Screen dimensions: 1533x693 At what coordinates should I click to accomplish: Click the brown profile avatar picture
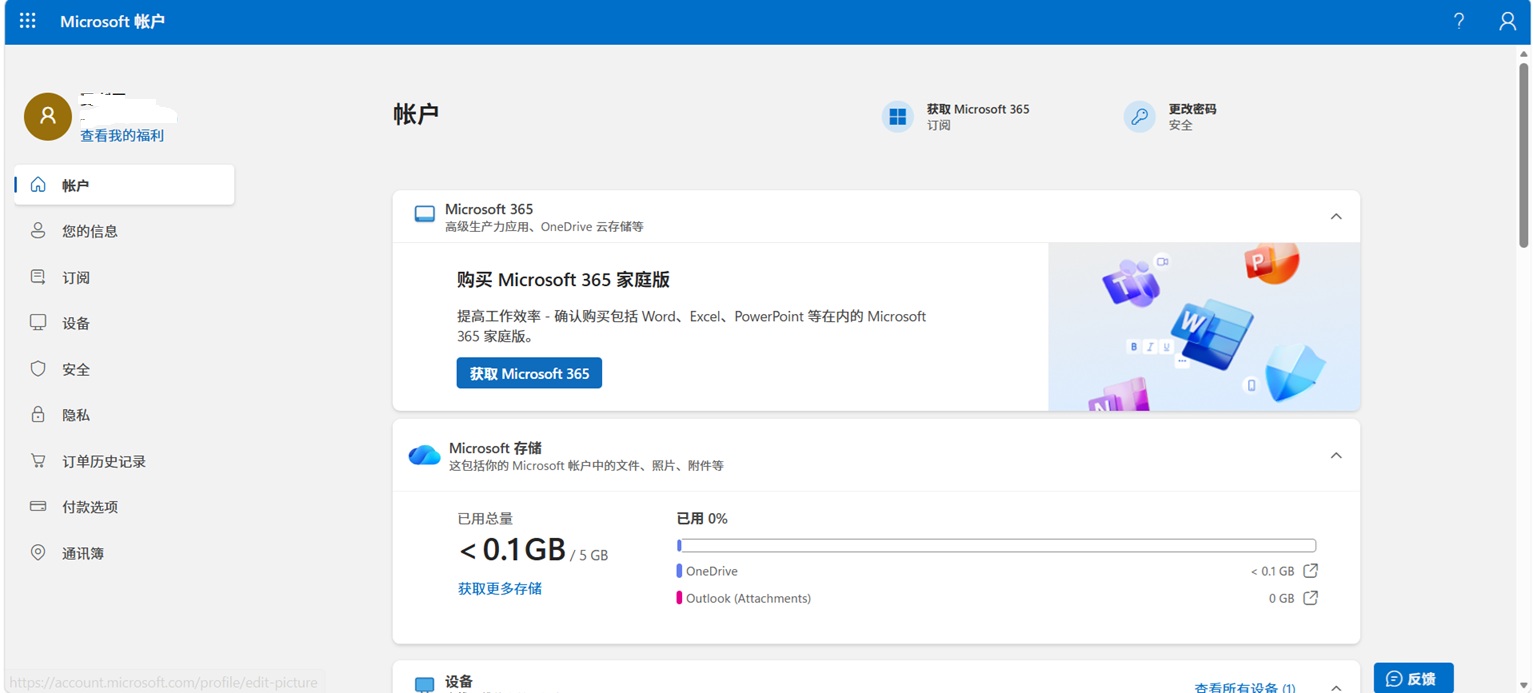(x=48, y=116)
